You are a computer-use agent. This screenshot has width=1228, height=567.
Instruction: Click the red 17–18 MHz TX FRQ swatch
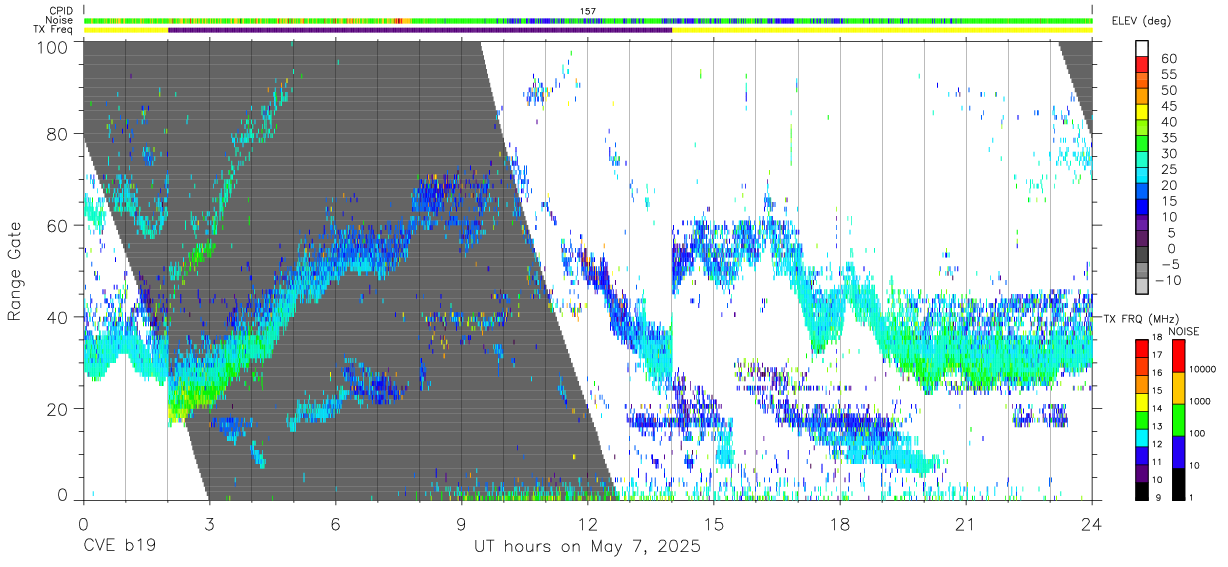[x=1141, y=348]
